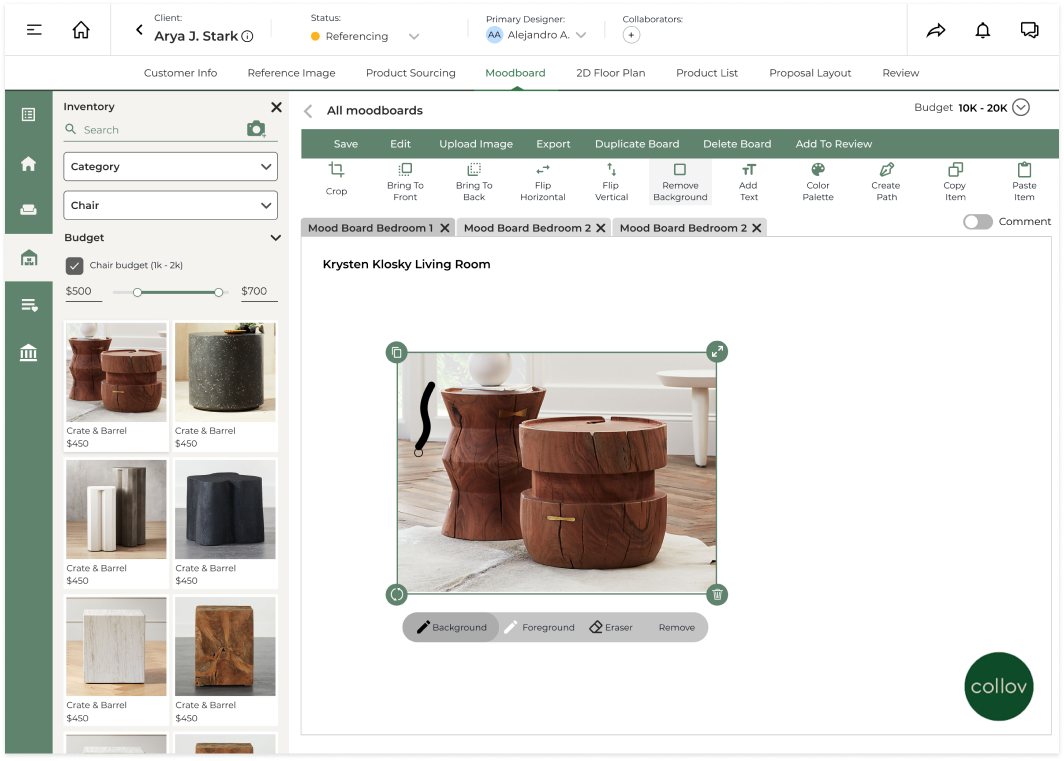Image resolution: width=1064 pixels, height=761 pixels.
Task: Select the Background brush option
Action: click(451, 627)
